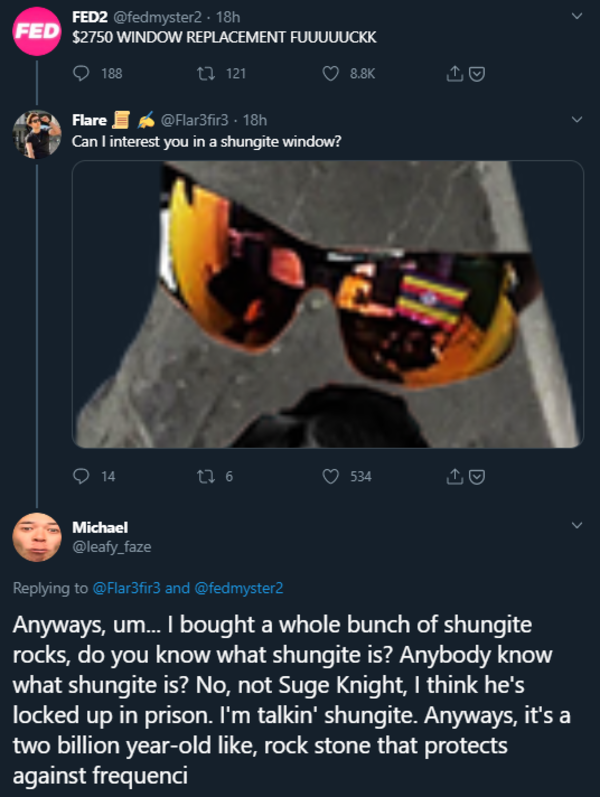Open Flare's profile avatar
The height and width of the screenshot is (797, 600).
pos(36,133)
